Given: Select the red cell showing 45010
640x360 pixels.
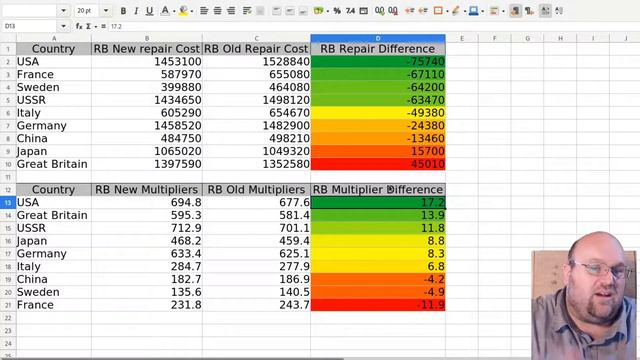Looking at the screenshot, I should tap(378, 164).
